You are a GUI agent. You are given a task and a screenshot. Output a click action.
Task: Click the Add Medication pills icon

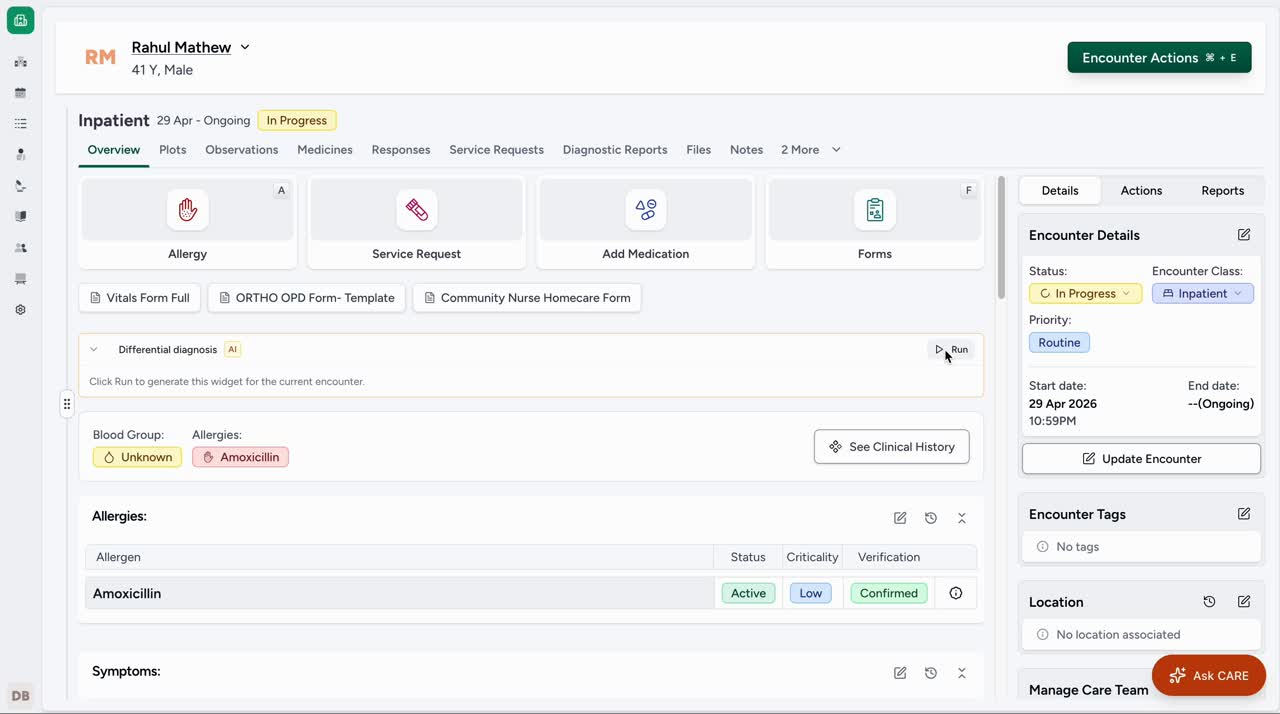[646, 210]
